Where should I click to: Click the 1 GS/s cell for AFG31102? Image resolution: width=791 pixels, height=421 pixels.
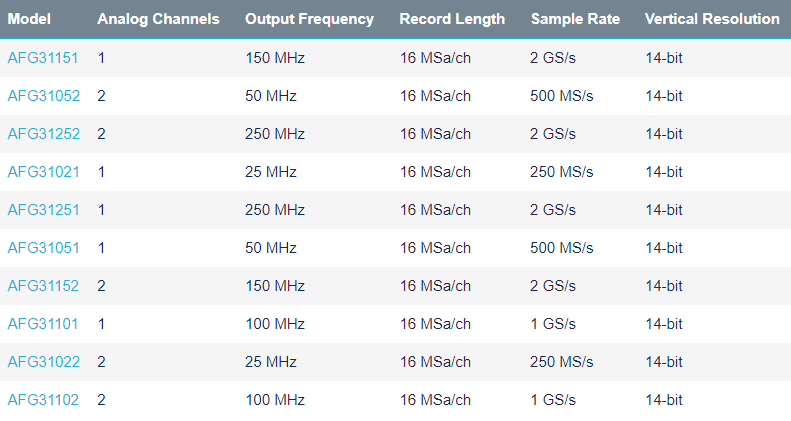point(553,400)
